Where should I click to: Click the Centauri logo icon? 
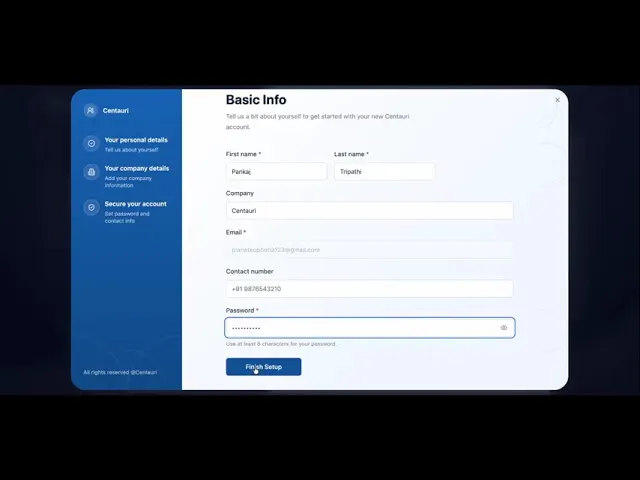click(91, 110)
